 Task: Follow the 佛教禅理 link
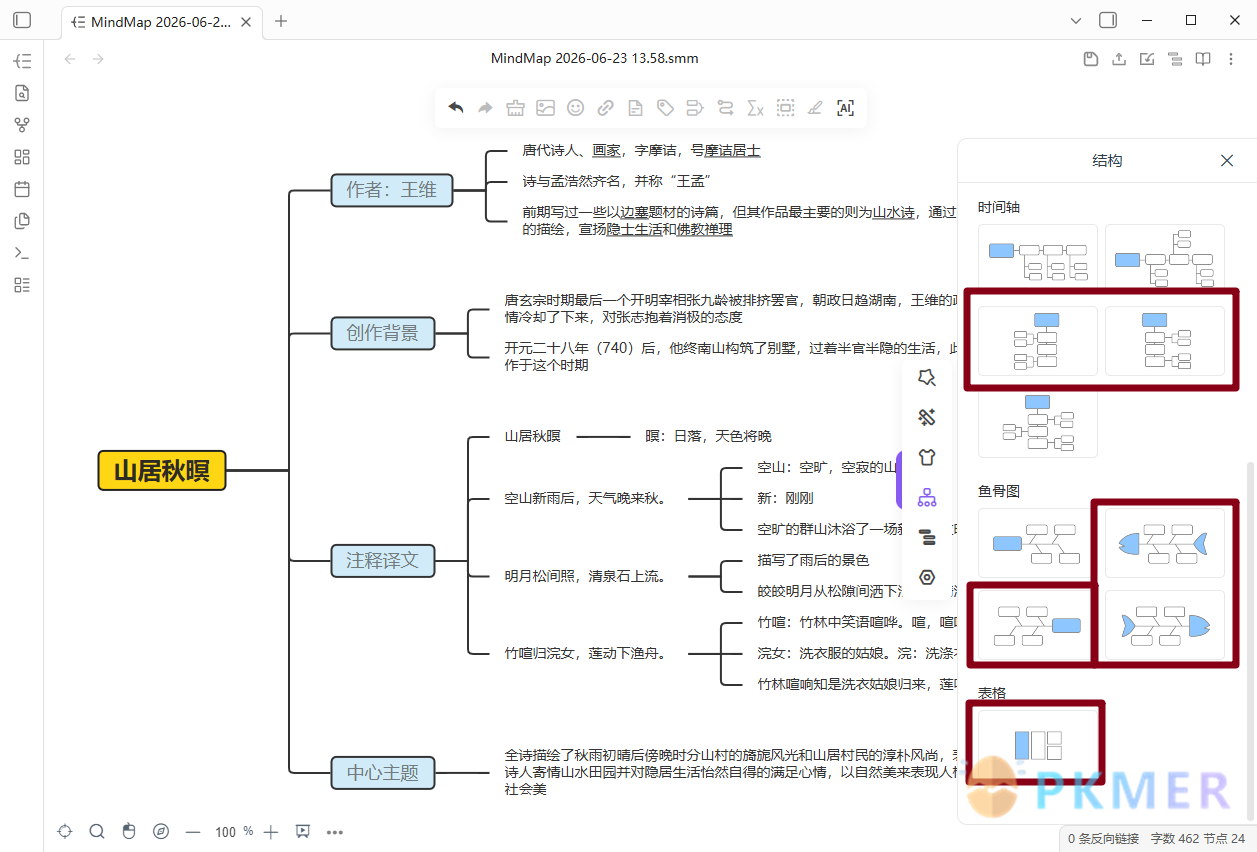tap(704, 229)
